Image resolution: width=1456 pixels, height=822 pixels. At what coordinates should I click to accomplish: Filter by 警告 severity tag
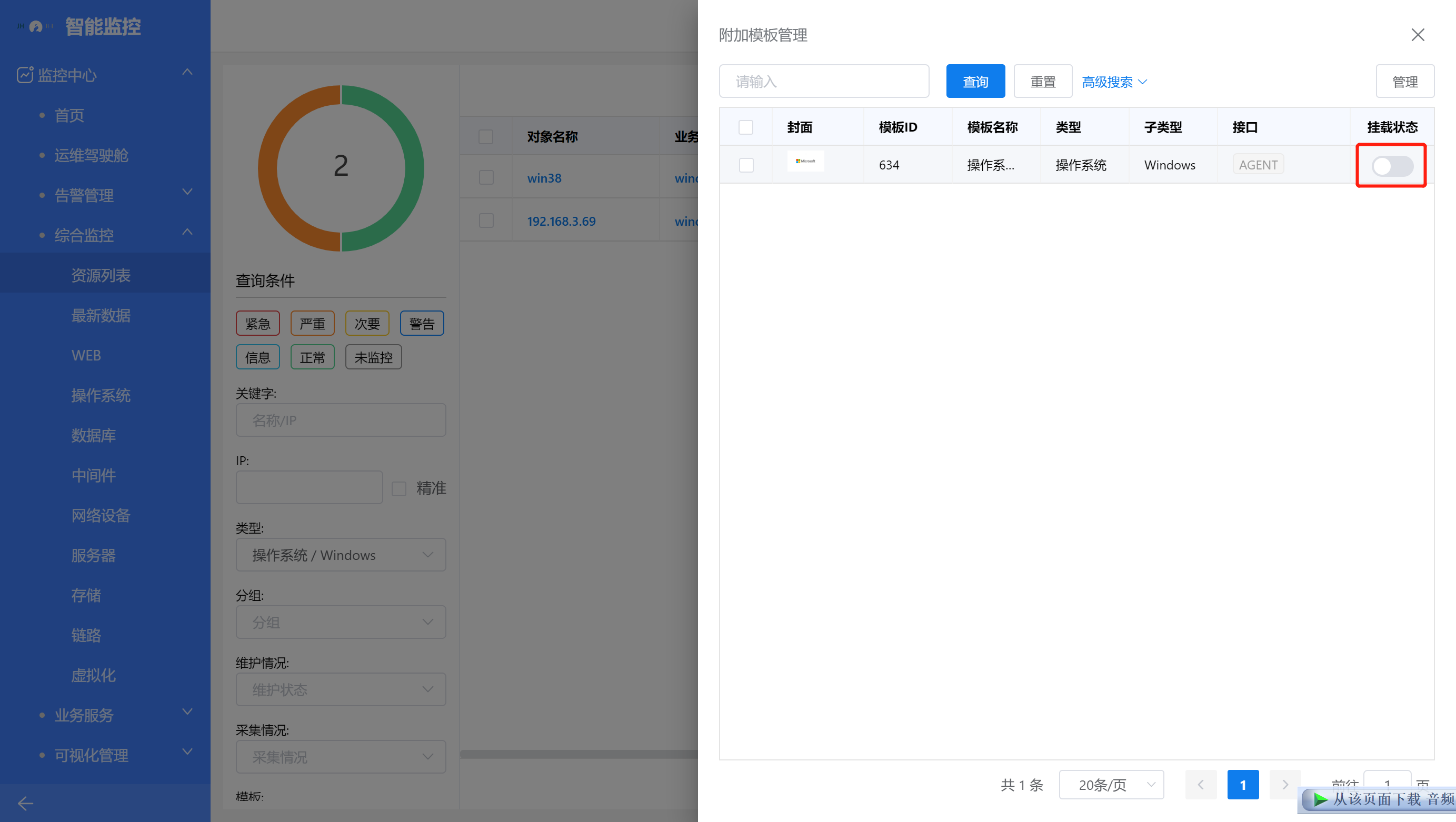422,324
